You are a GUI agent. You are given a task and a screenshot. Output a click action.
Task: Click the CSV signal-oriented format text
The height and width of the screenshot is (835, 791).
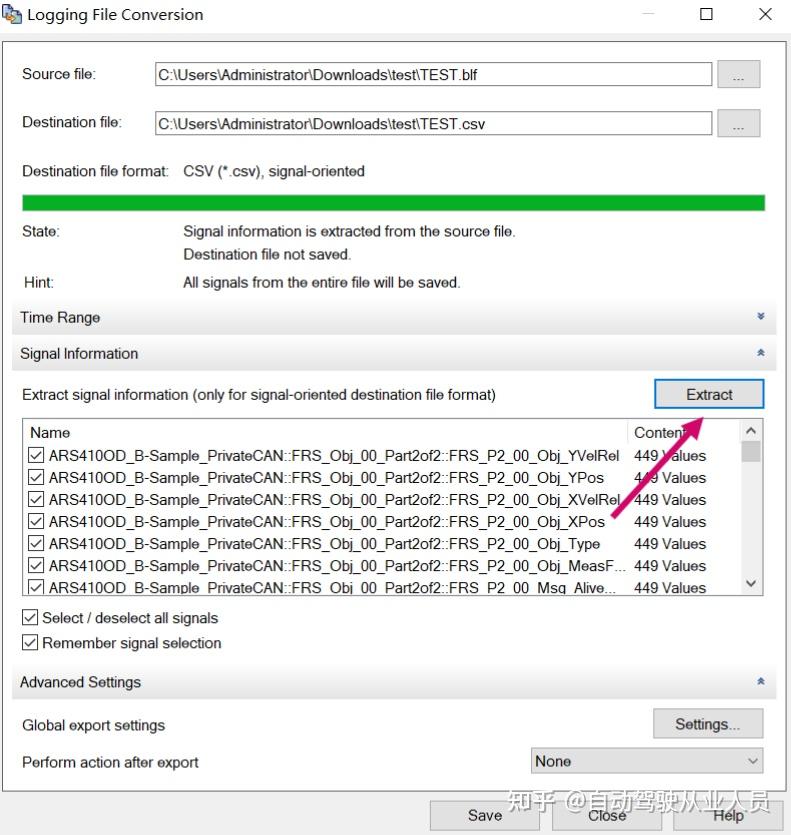tap(274, 171)
